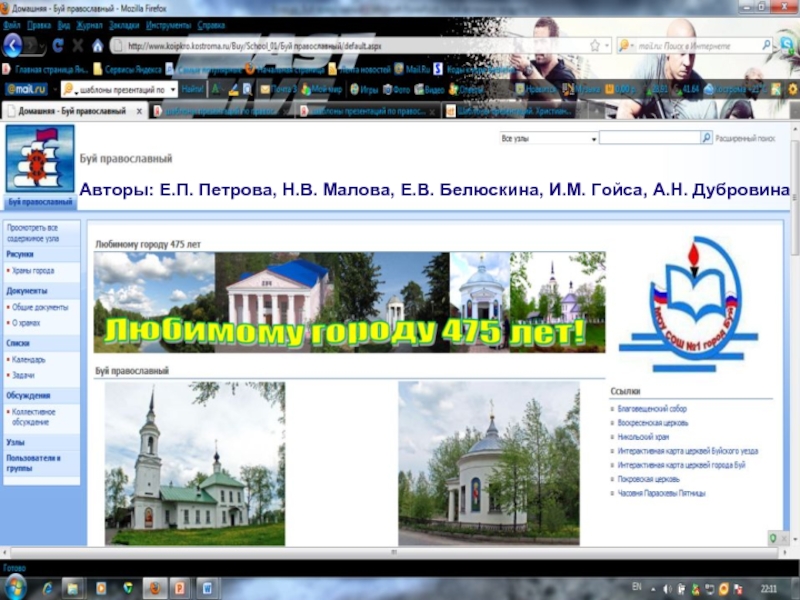This screenshot has height=600, width=800.
Task: Open the 'Храмы города' sidebar link
Action: (x=34, y=271)
